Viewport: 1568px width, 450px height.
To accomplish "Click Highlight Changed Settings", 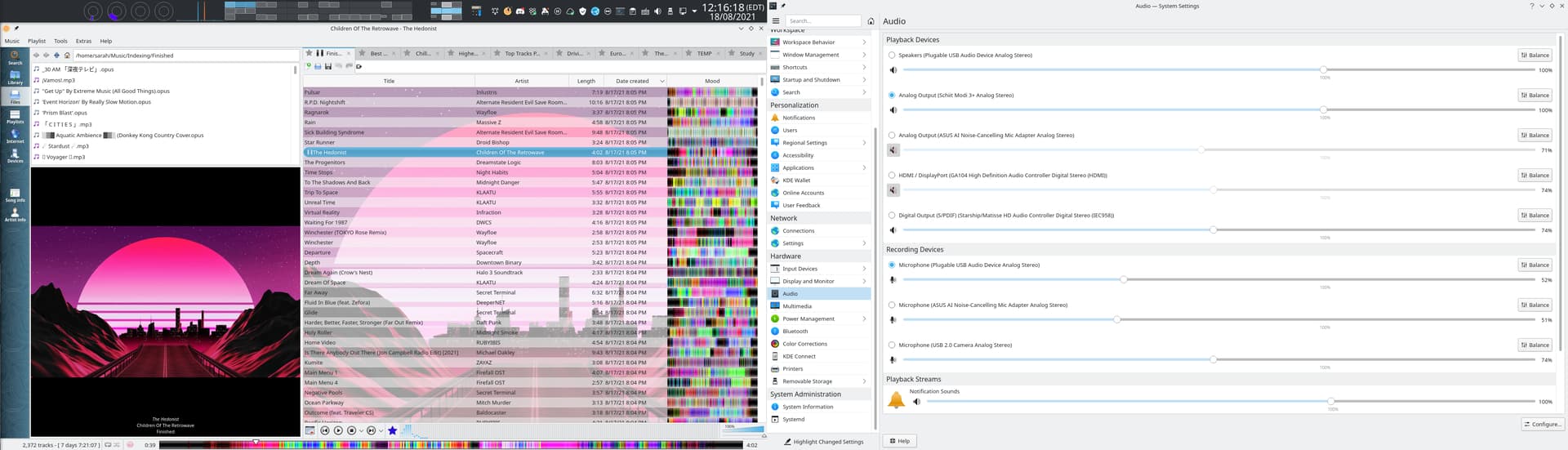I will (x=823, y=442).
